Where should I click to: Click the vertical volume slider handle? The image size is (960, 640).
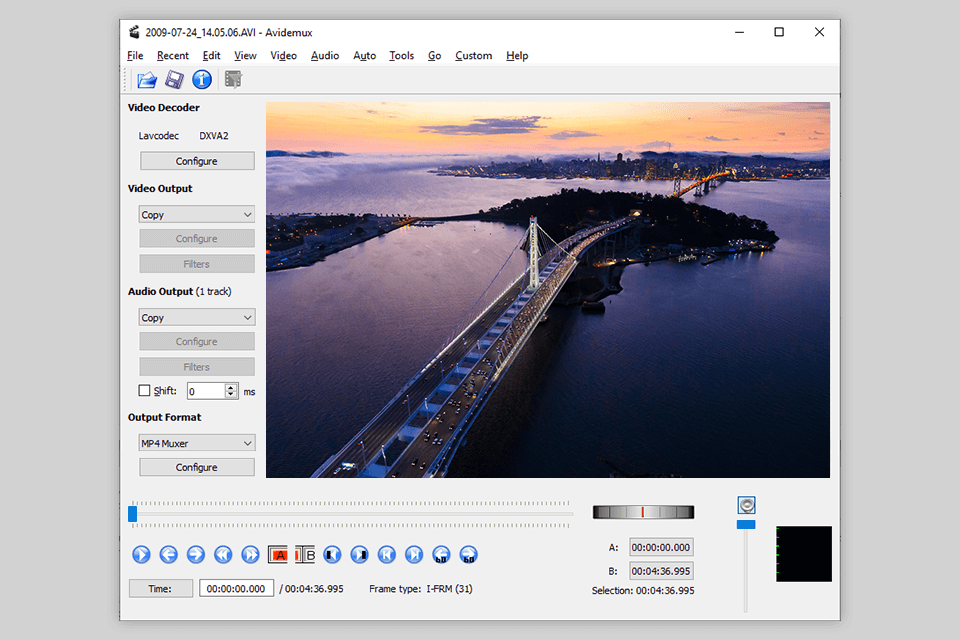tap(746, 524)
